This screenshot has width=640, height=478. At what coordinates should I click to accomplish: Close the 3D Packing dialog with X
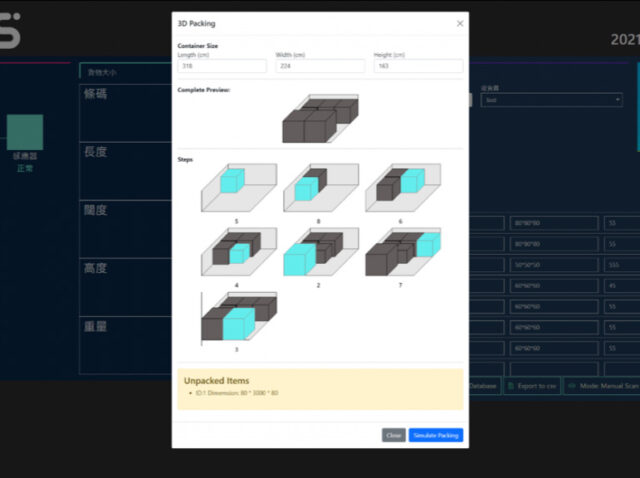click(x=460, y=23)
